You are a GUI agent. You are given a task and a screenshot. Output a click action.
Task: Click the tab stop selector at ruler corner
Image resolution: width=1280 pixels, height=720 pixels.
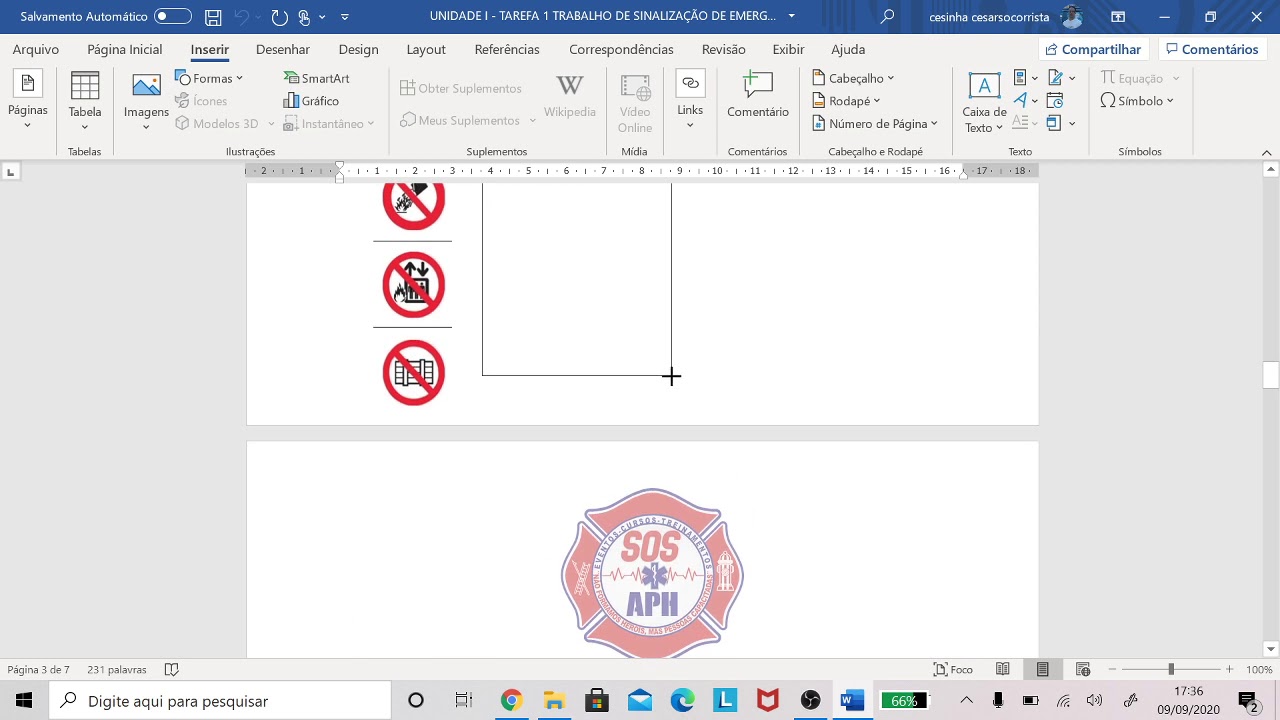click(11, 172)
